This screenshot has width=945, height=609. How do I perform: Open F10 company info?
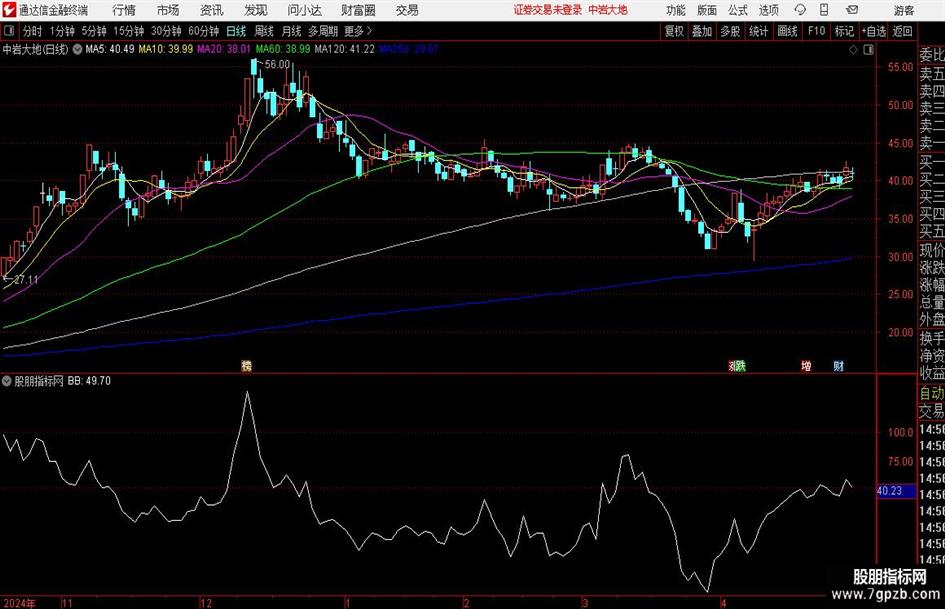tap(816, 31)
